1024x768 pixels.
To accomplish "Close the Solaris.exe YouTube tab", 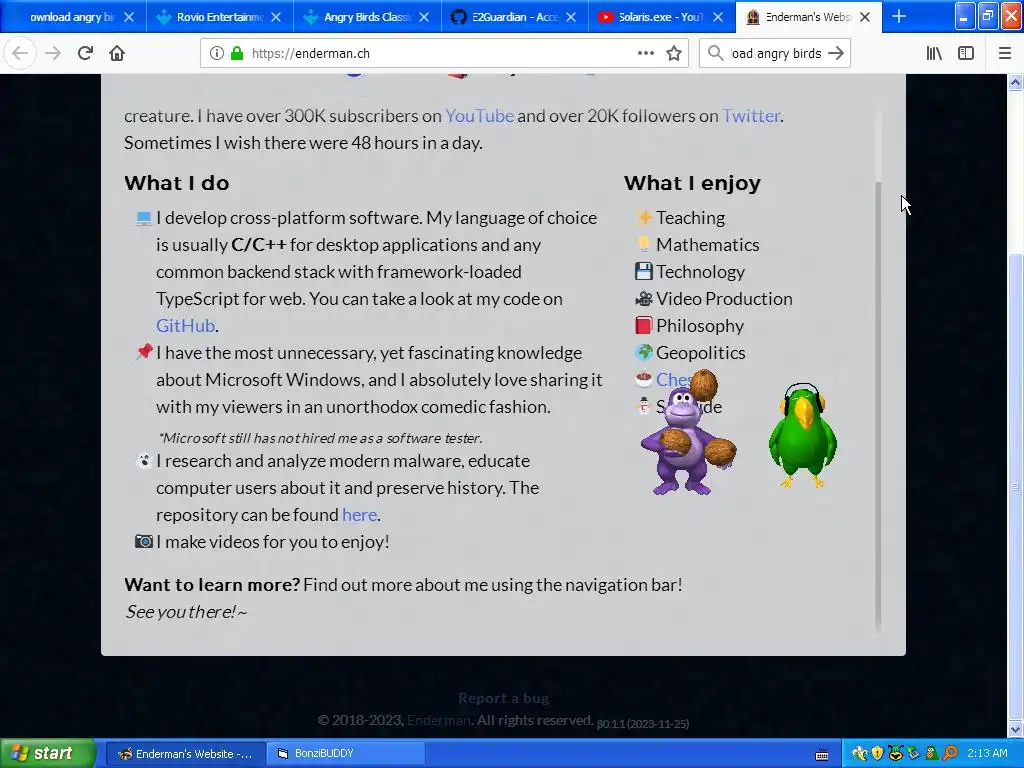I will [x=718, y=17].
